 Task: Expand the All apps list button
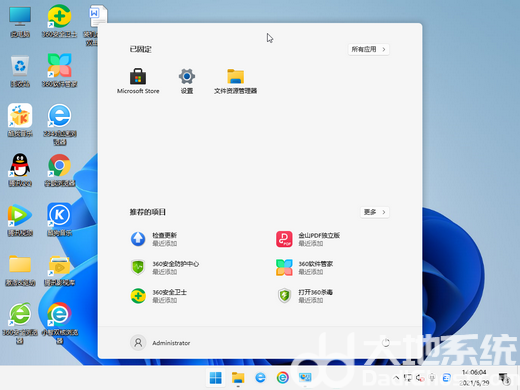point(369,49)
